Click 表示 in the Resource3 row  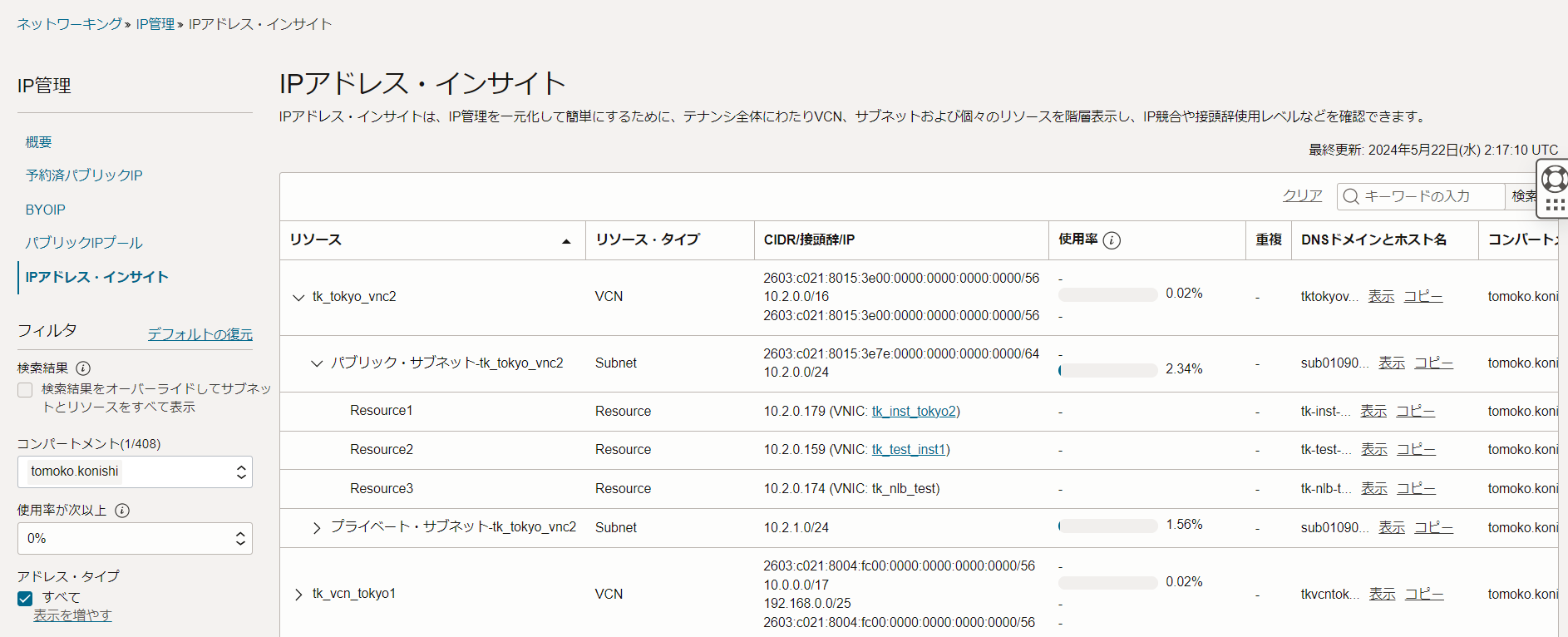click(1374, 488)
